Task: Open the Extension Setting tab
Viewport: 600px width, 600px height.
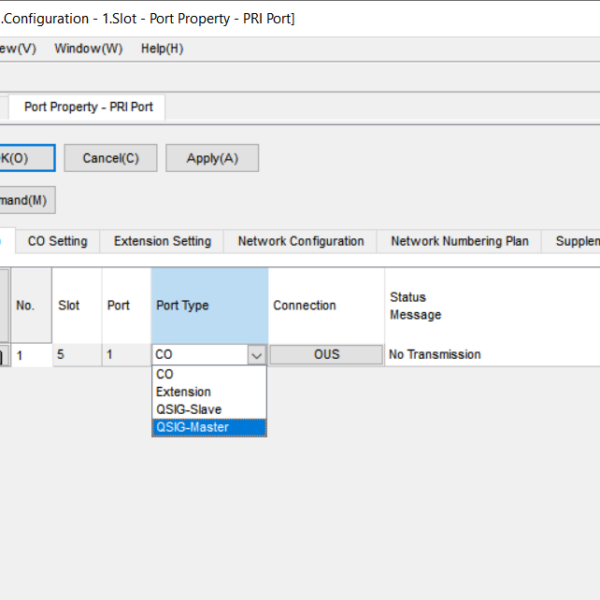Action: [x=162, y=241]
